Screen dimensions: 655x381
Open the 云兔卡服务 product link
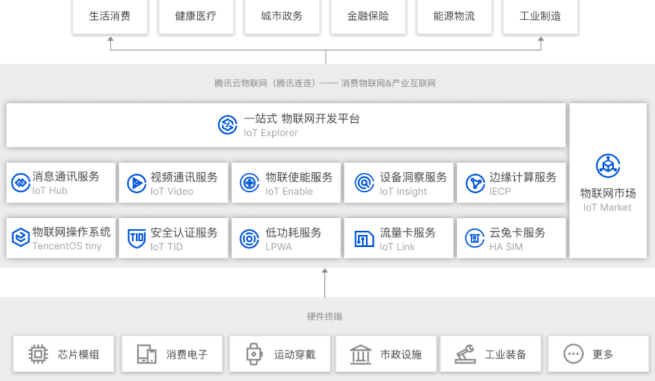click(517, 233)
